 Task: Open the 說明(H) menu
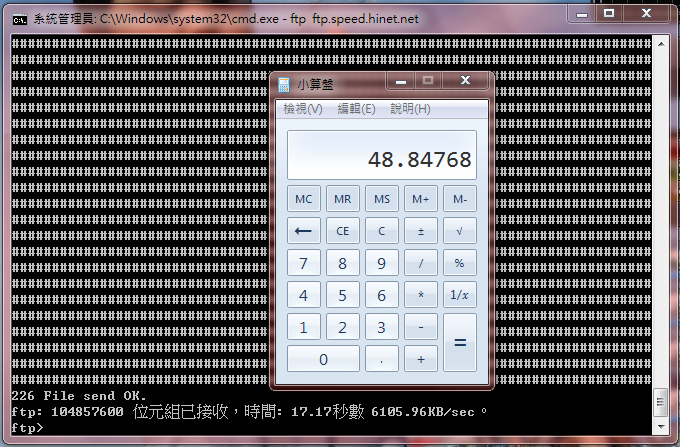[x=410, y=109]
